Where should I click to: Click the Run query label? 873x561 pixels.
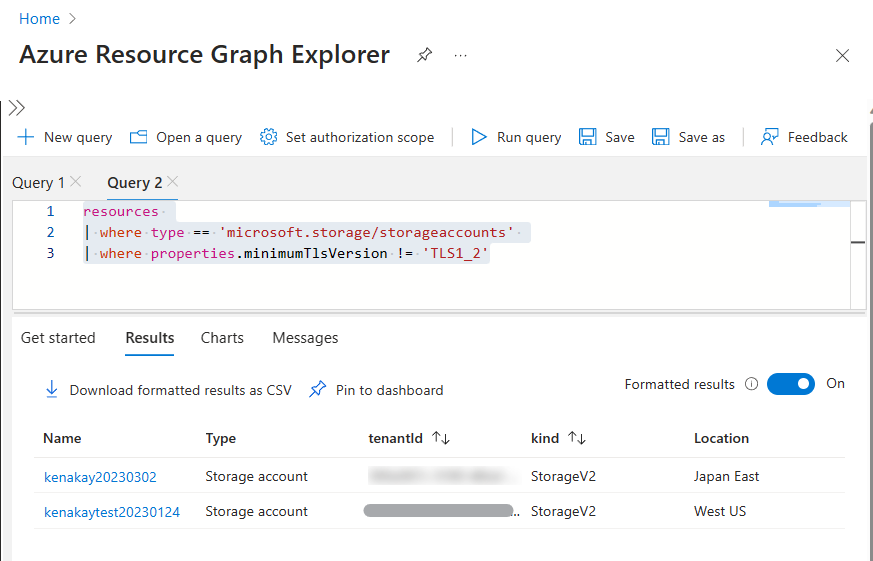coord(529,137)
